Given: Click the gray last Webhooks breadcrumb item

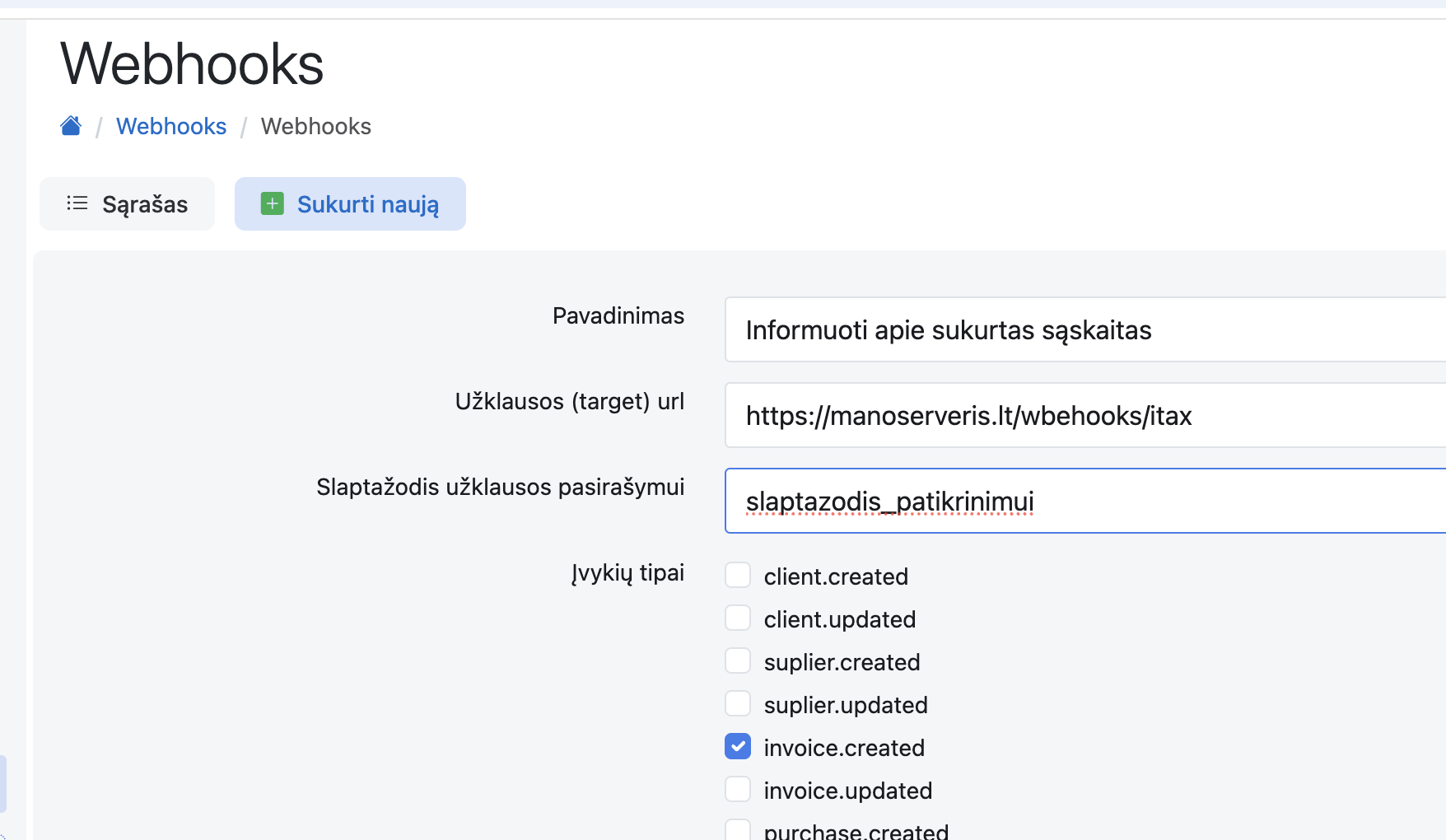Looking at the screenshot, I should click(315, 126).
